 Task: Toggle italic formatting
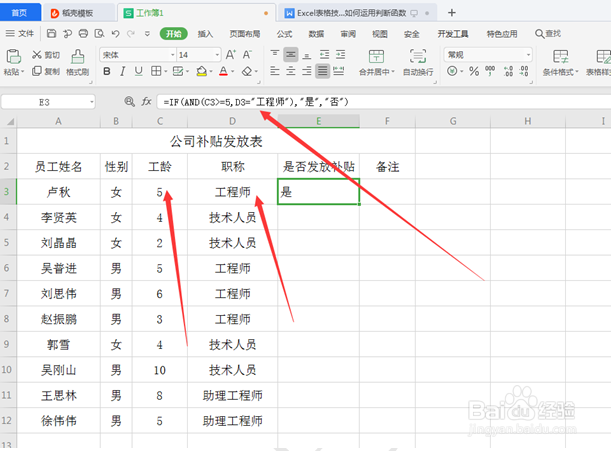[x=122, y=71]
